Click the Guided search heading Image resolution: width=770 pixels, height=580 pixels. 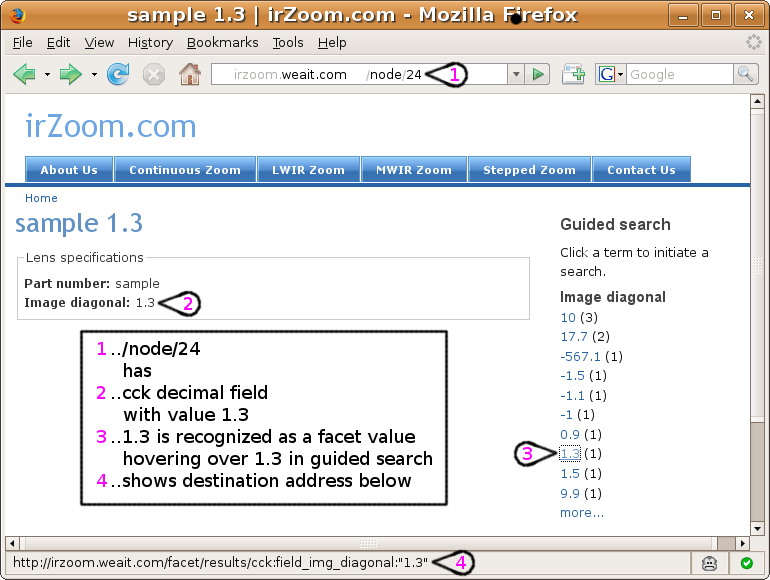(615, 224)
